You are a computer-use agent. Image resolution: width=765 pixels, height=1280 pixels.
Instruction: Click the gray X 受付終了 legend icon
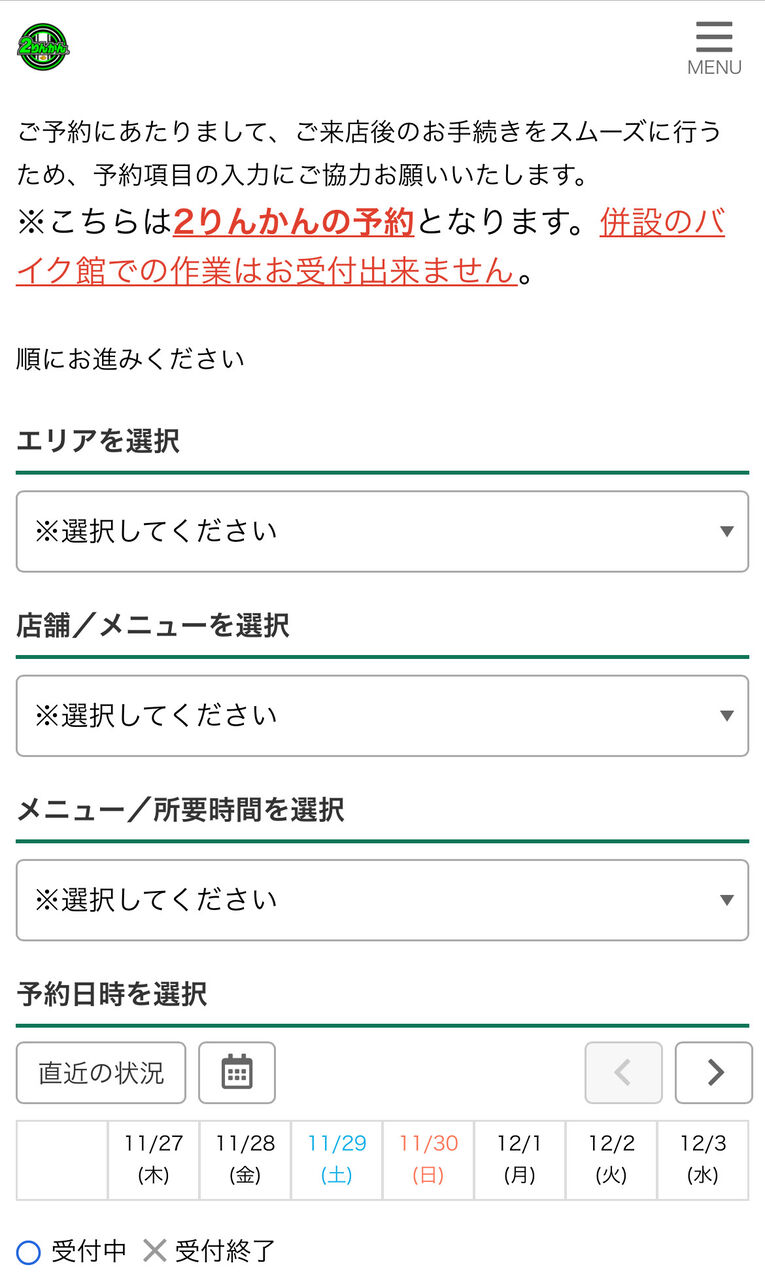[154, 1250]
